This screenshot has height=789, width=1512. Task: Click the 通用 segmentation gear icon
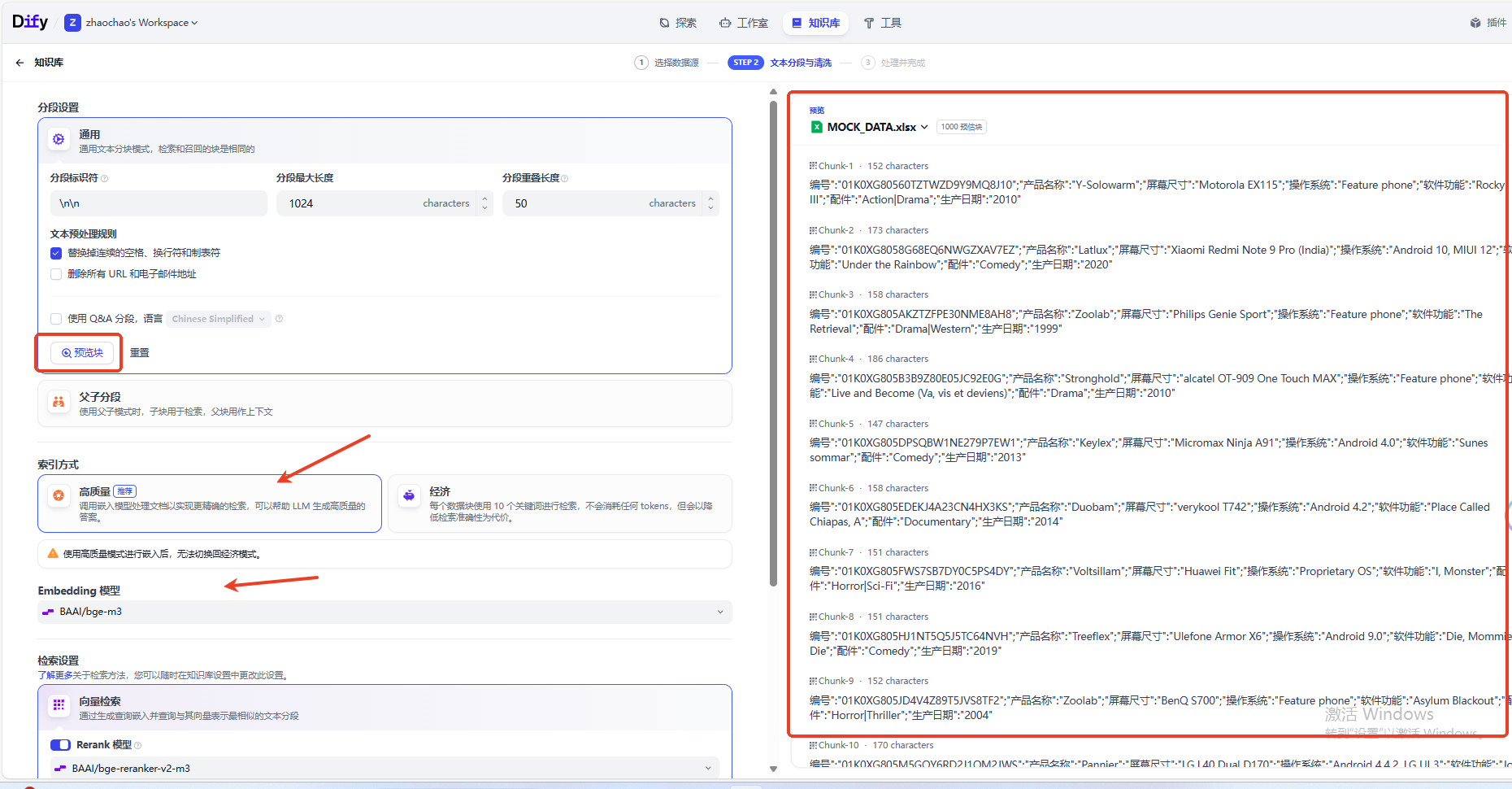(x=59, y=140)
